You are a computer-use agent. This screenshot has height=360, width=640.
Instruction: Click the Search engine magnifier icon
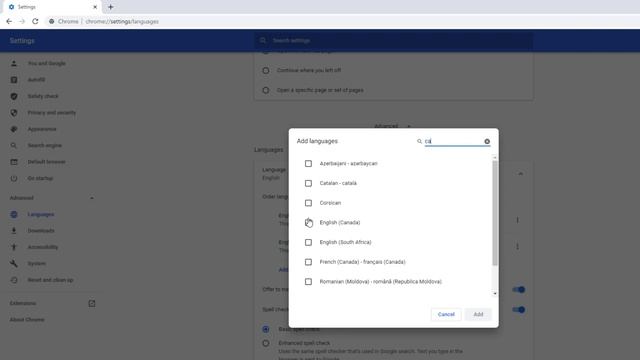[x=14, y=145]
